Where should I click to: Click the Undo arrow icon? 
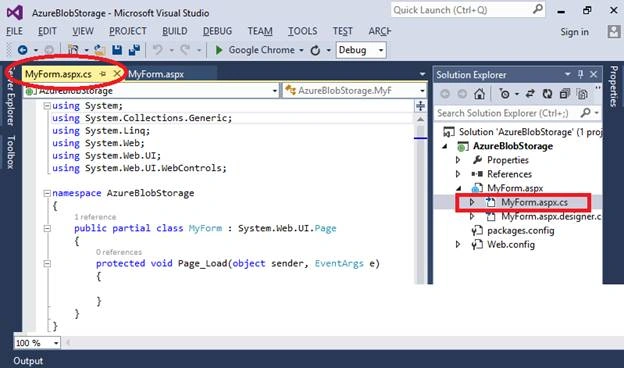158,50
